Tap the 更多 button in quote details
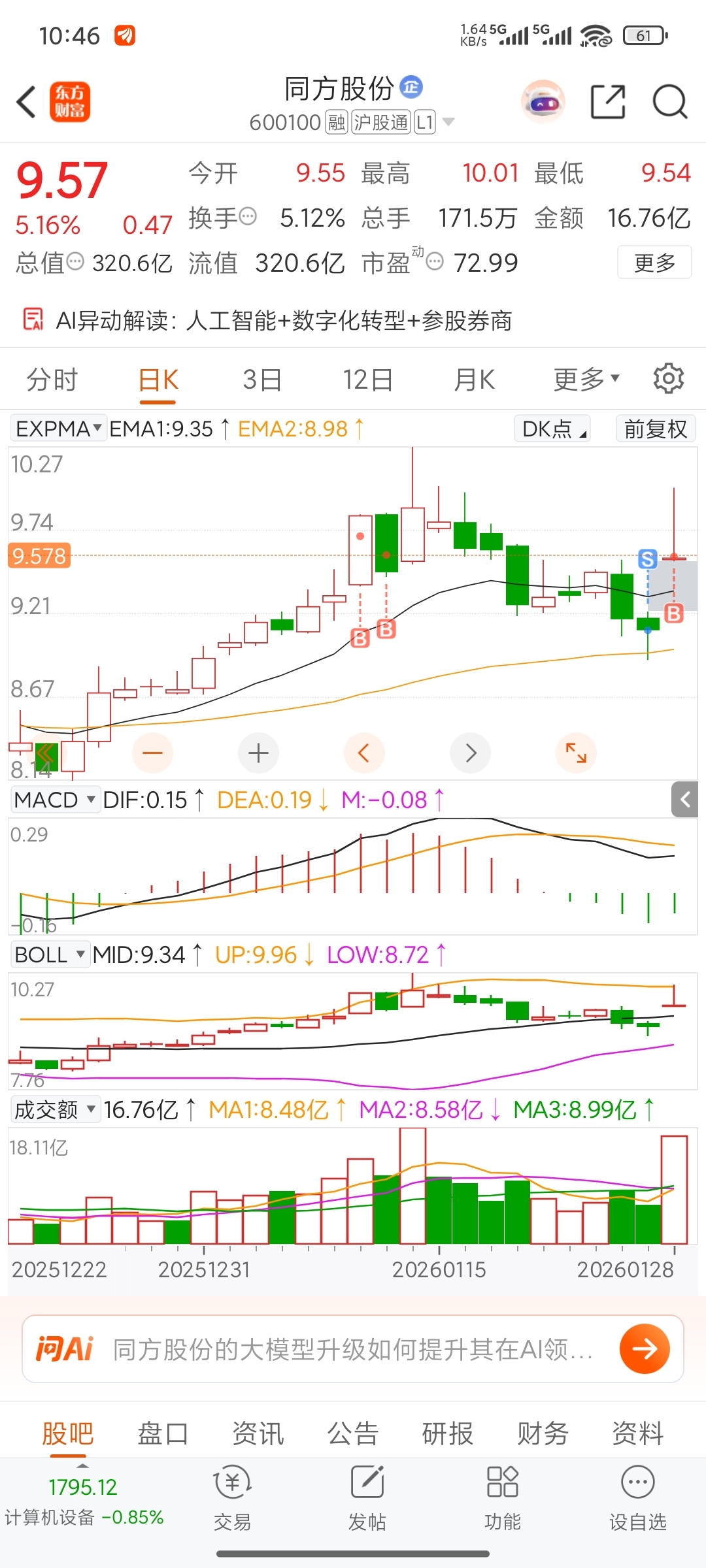 [654, 262]
